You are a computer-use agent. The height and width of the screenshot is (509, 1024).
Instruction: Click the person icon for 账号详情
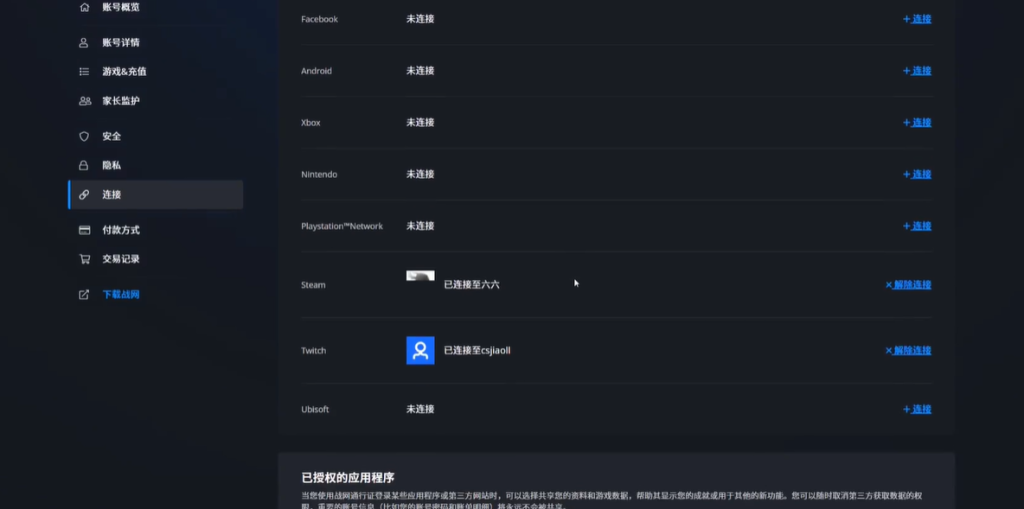click(x=84, y=43)
